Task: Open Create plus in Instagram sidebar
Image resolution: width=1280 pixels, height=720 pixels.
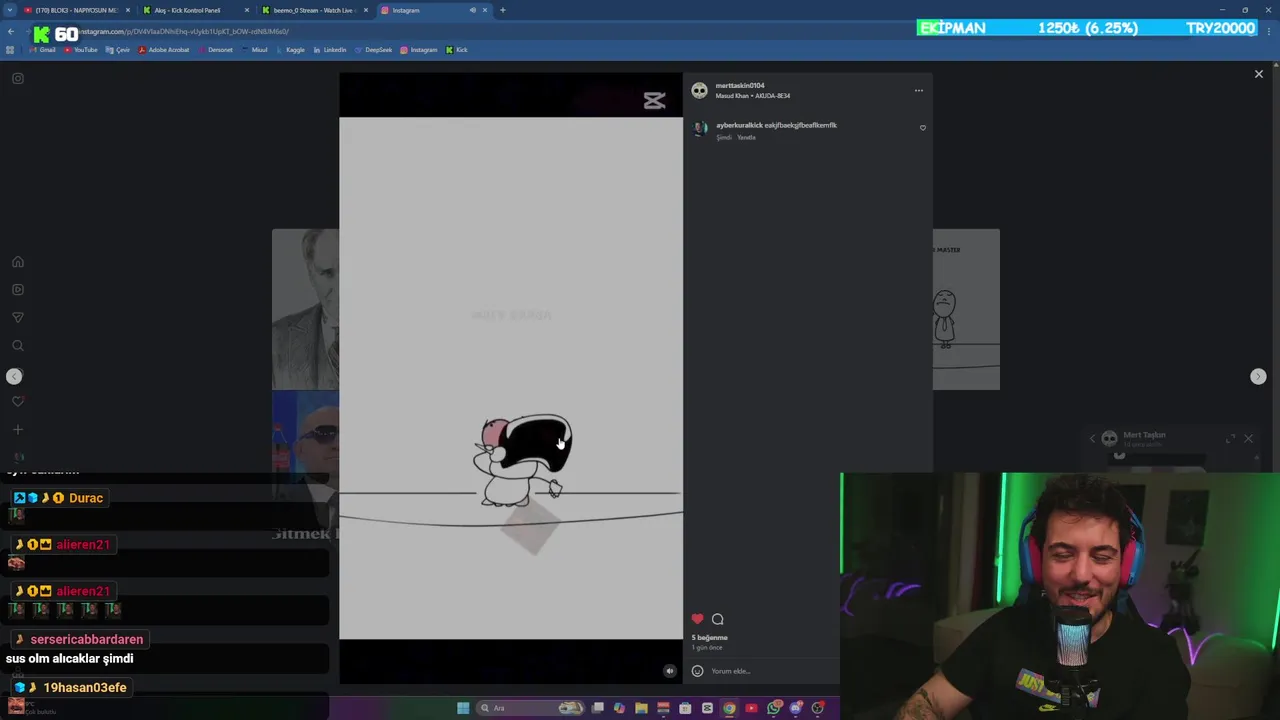Action: [x=18, y=430]
